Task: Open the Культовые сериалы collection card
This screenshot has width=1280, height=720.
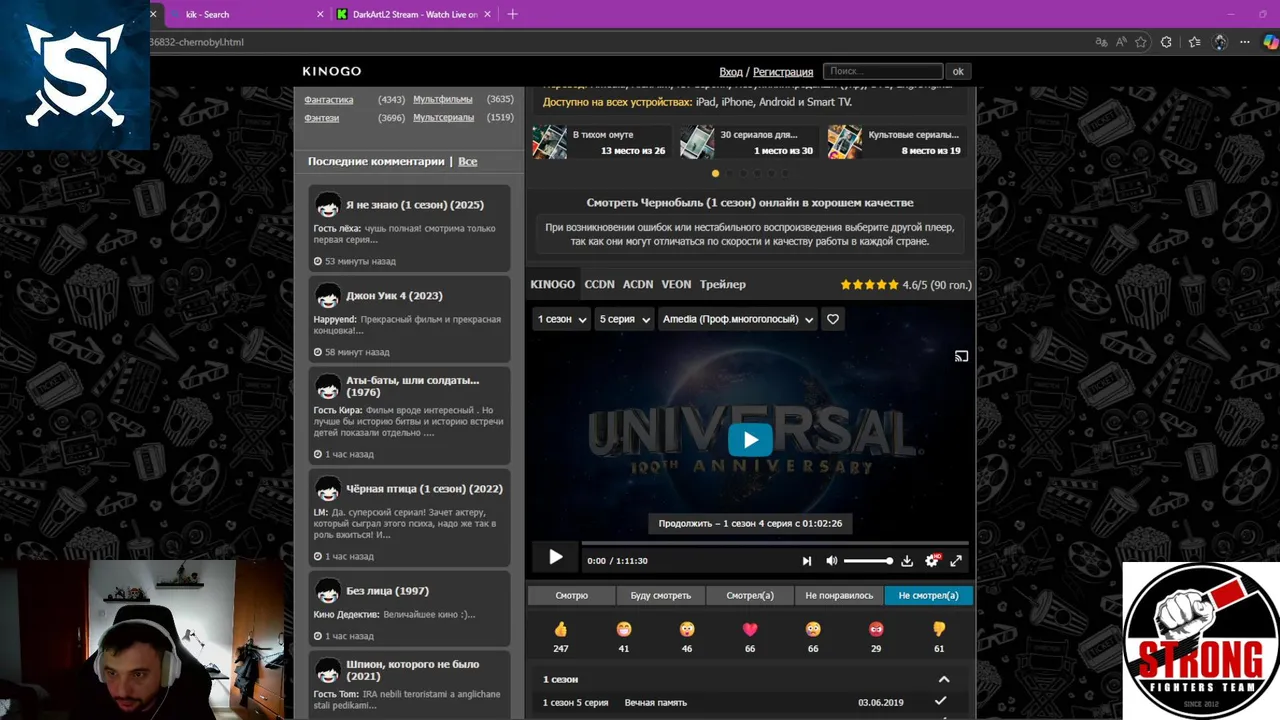Action: 896,142
